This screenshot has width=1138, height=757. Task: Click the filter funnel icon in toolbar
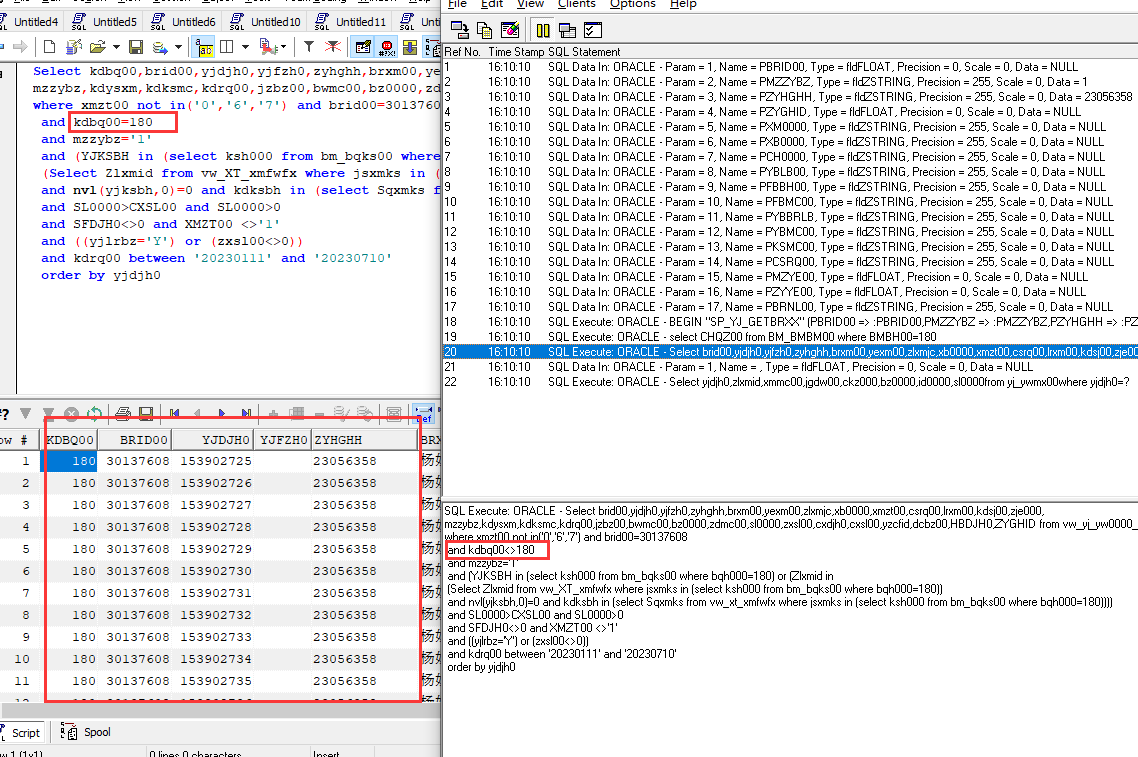309,47
